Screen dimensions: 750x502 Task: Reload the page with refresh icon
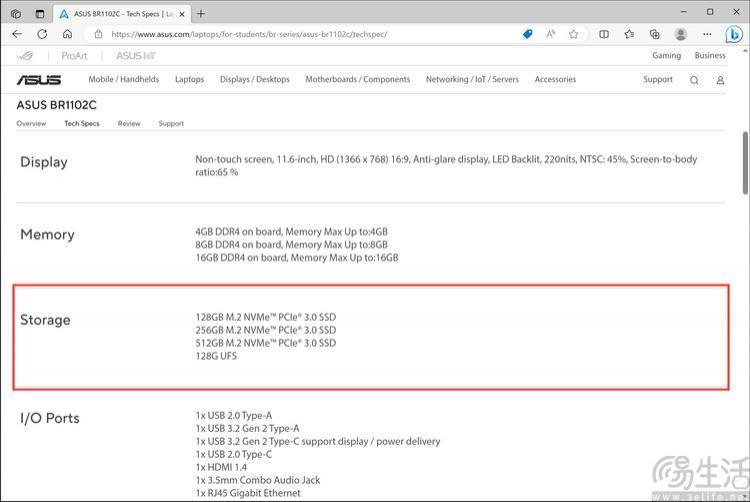point(42,34)
